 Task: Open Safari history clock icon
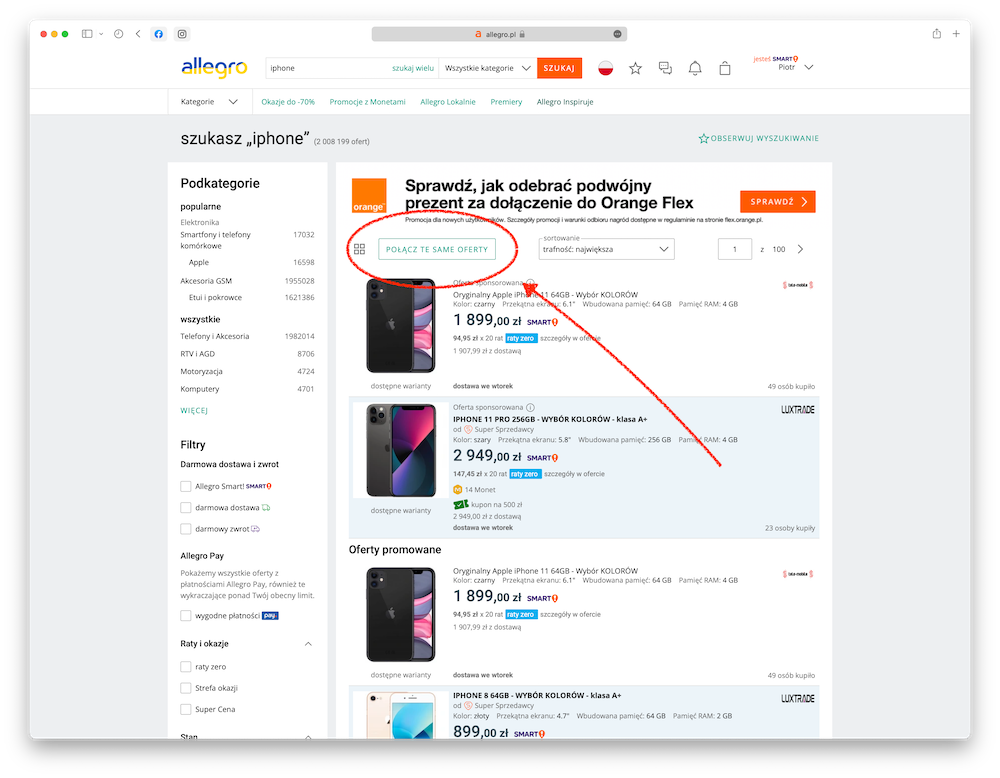119,34
